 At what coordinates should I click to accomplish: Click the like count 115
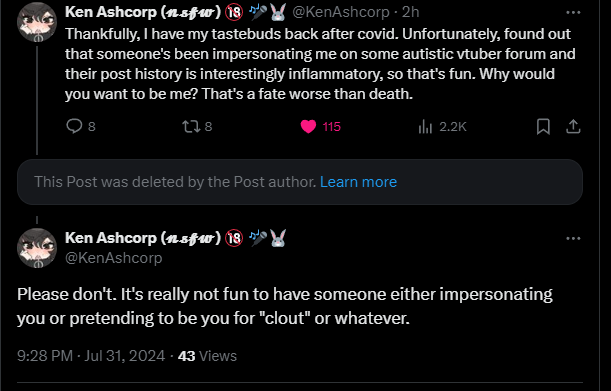point(332,127)
